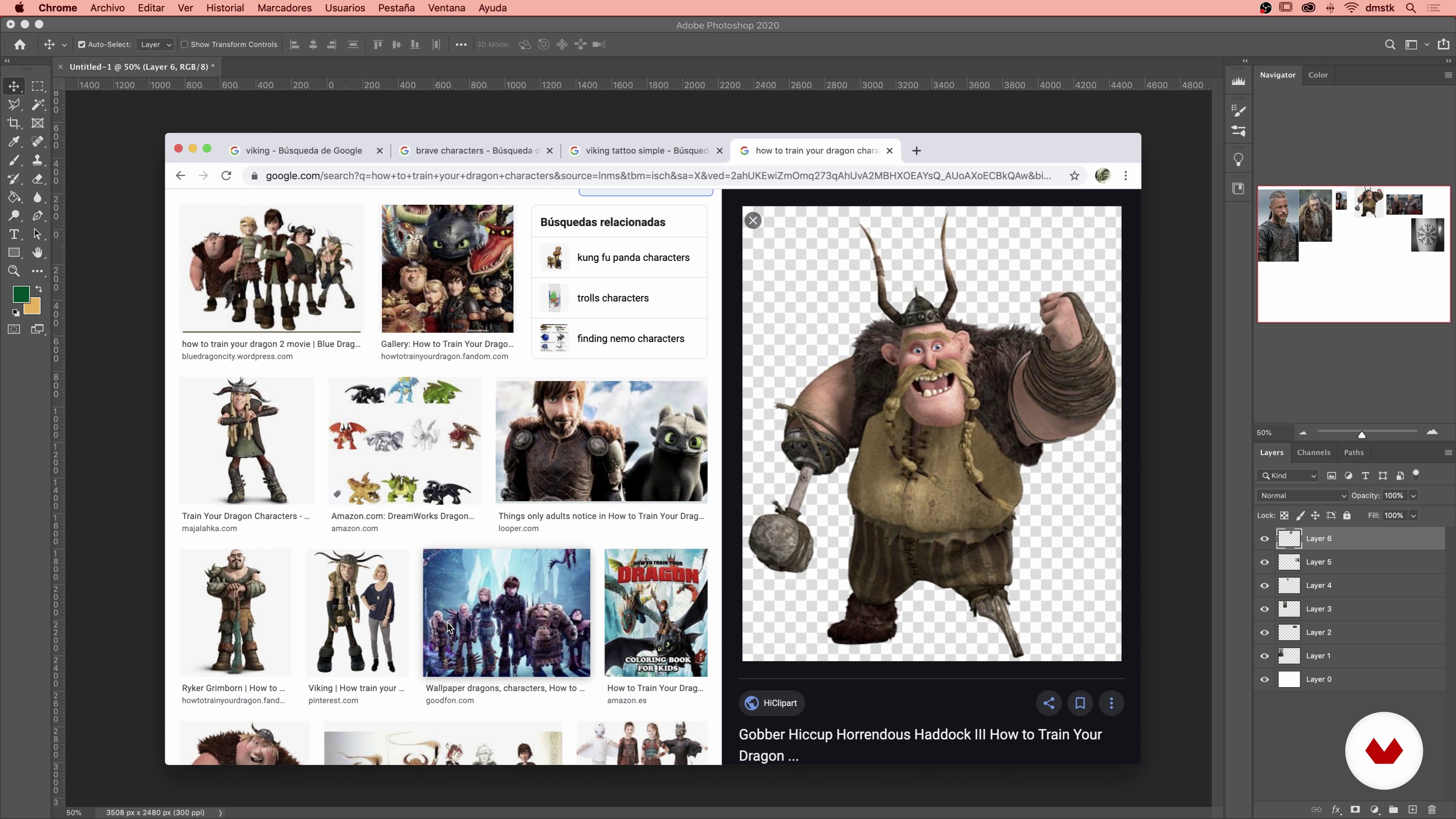This screenshot has width=1456, height=819.
Task: Switch to the Color panel tab
Action: point(1318,75)
